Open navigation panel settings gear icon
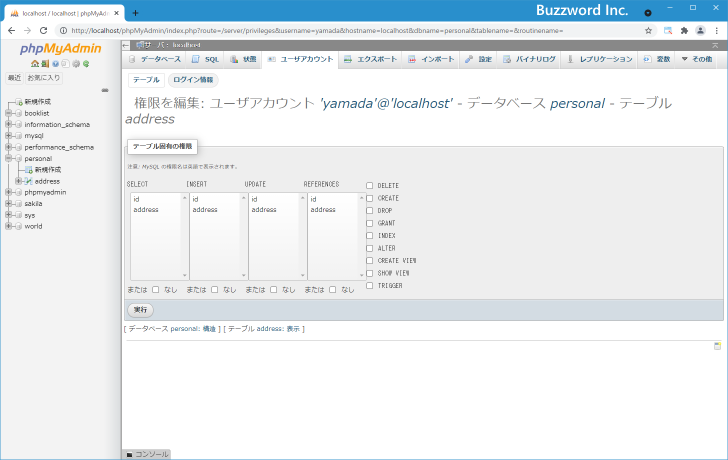The width and height of the screenshot is (728, 460). tap(76, 64)
